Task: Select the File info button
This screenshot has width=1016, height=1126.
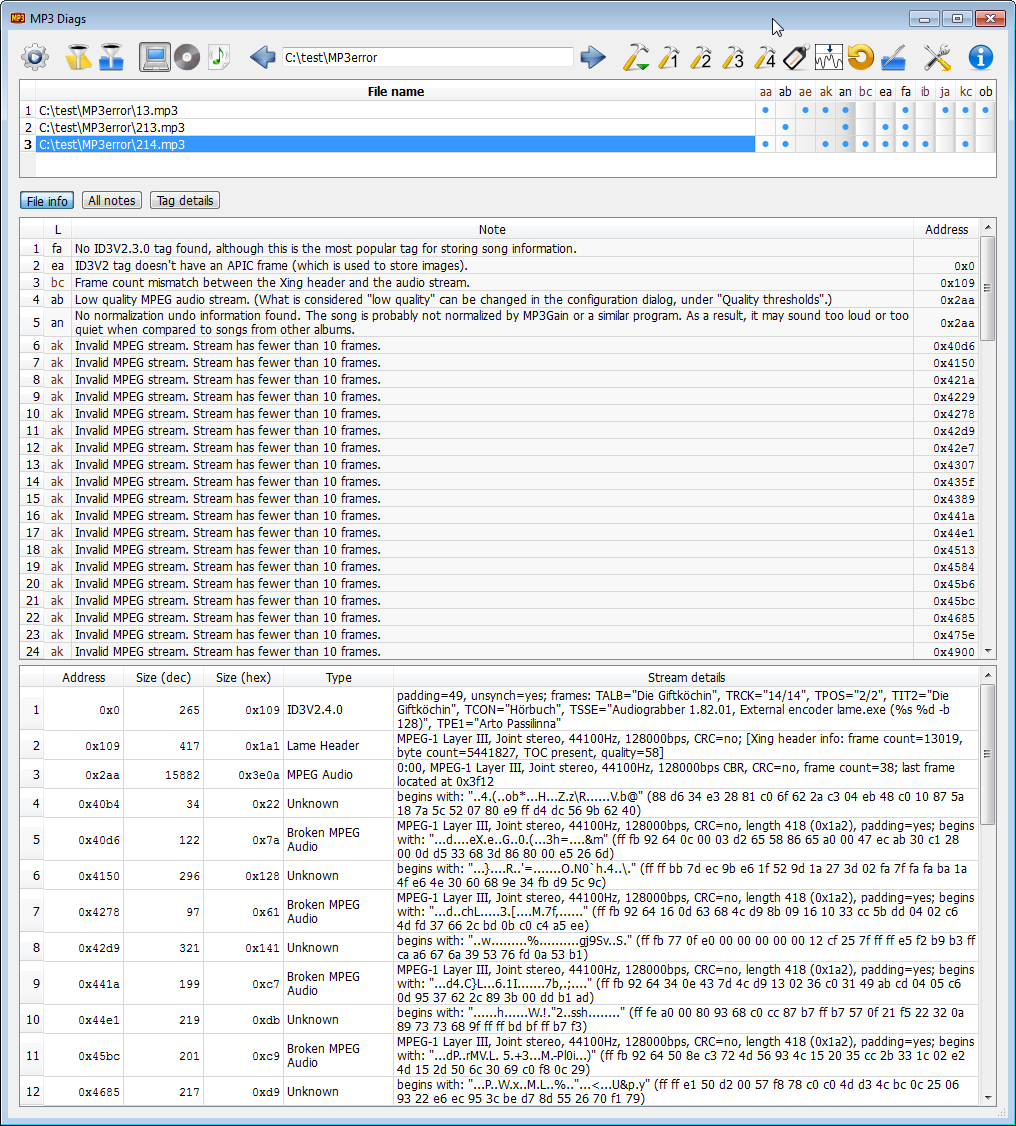Action: pyautogui.click(x=47, y=201)
